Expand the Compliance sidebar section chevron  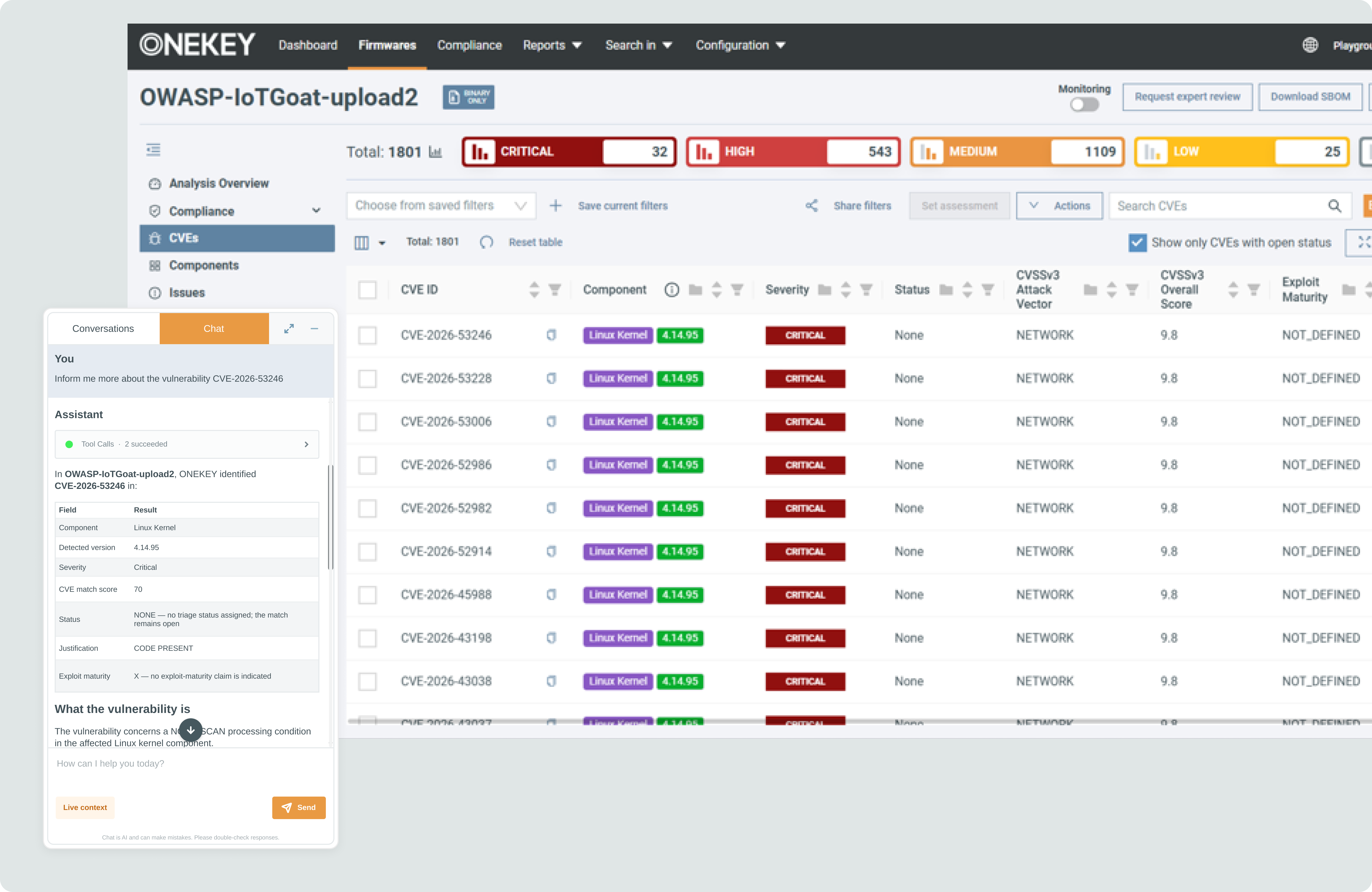(316, 210)
